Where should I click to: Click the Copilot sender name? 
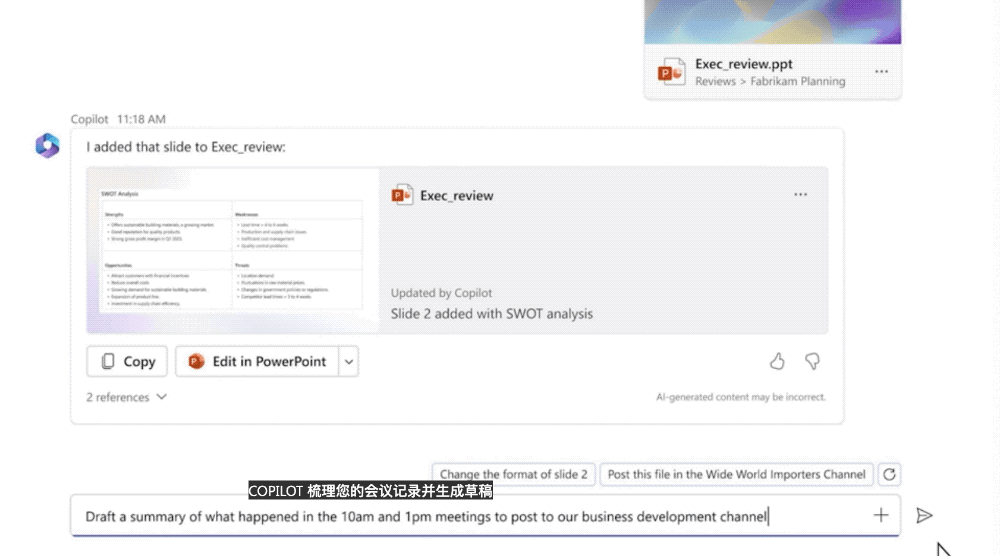click(89, 119)
